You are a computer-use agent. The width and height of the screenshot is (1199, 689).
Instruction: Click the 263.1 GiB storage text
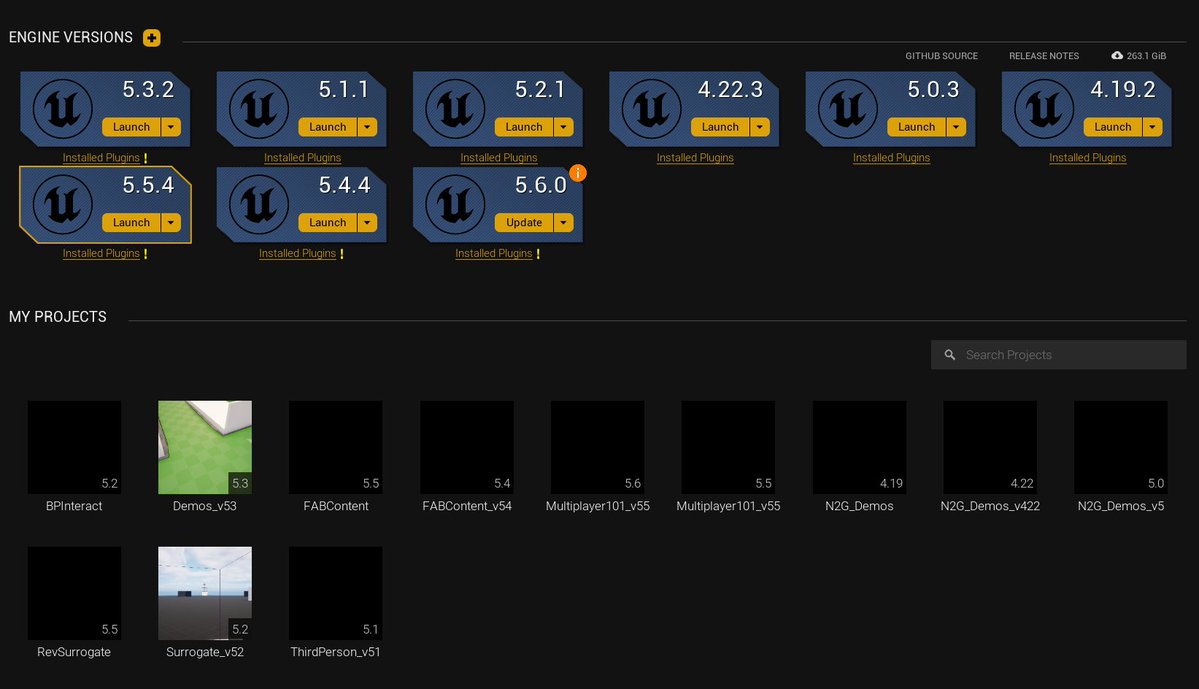pos(1146,56)
